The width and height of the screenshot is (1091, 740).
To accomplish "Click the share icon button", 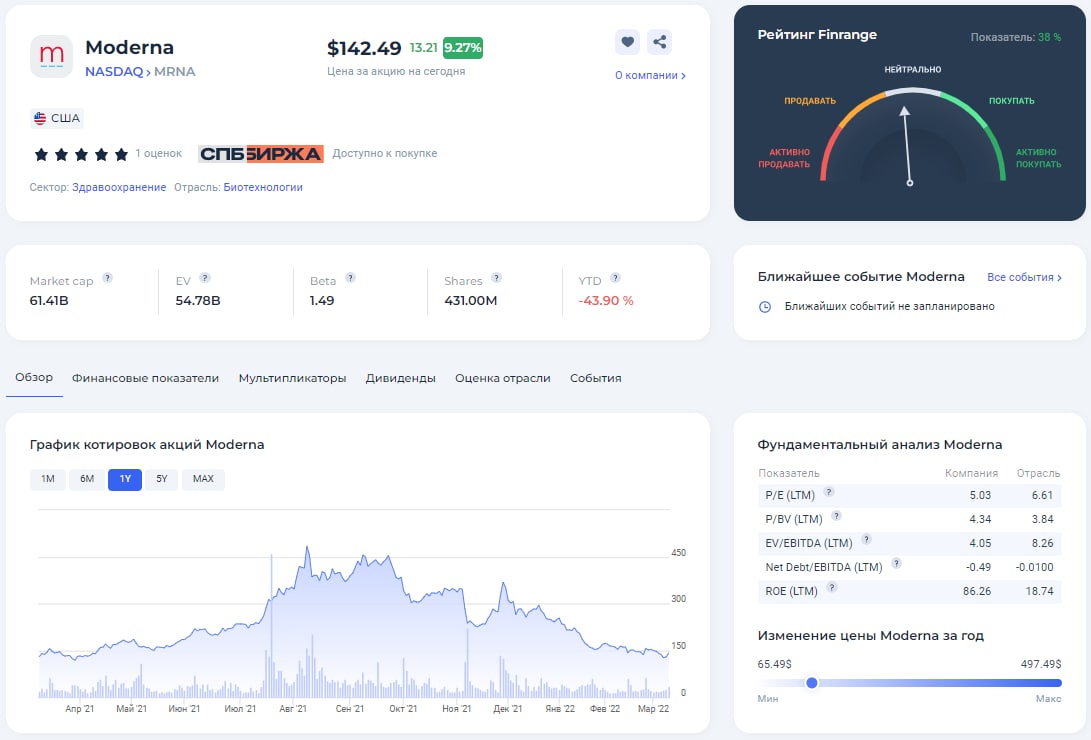I will 659,42.
